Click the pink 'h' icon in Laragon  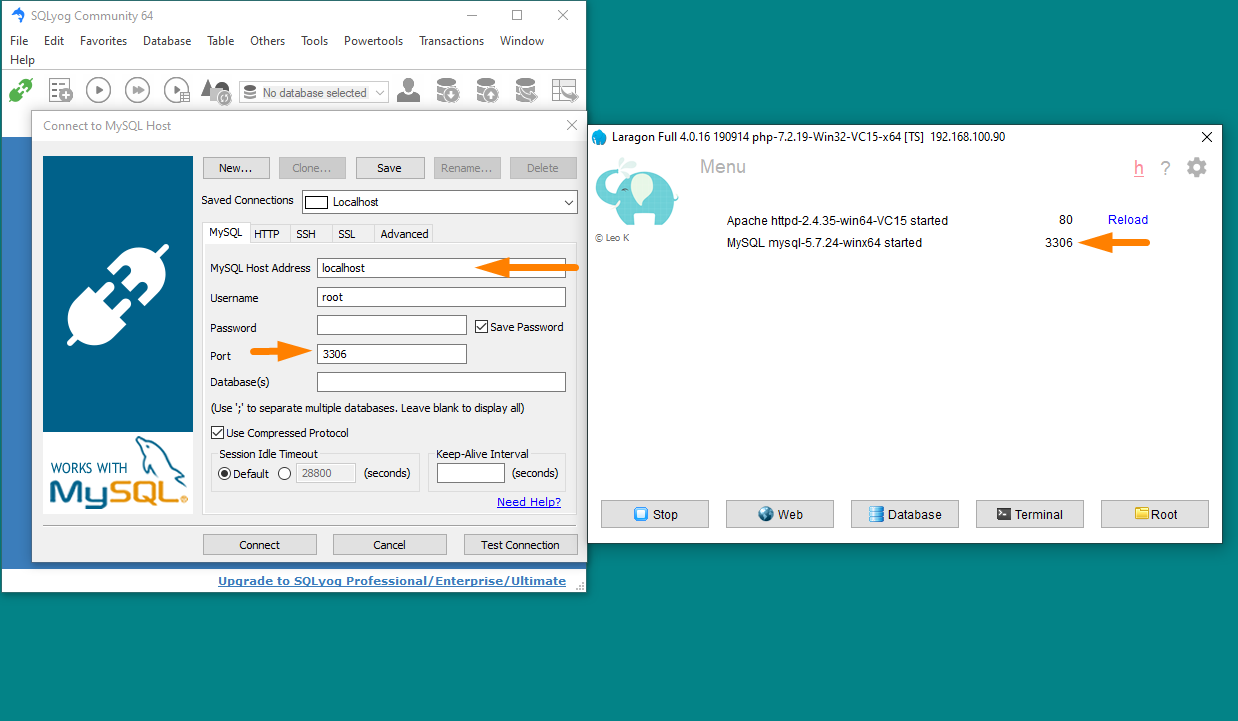click(1139, 168)
